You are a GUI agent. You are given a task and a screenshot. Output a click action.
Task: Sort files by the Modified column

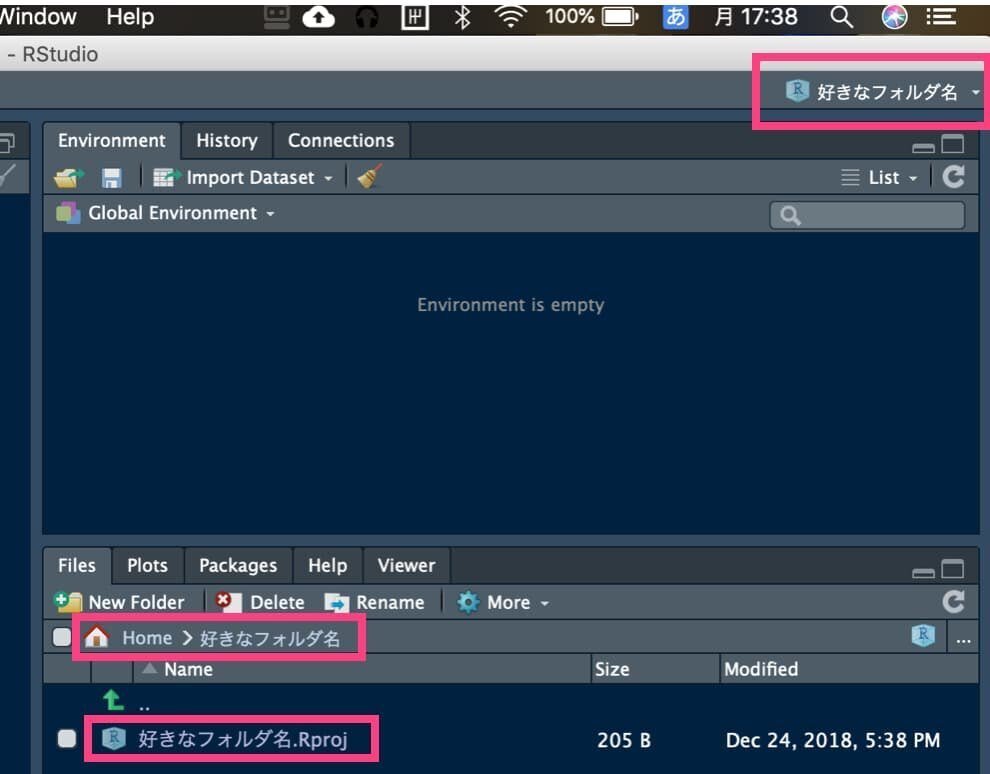849,669
